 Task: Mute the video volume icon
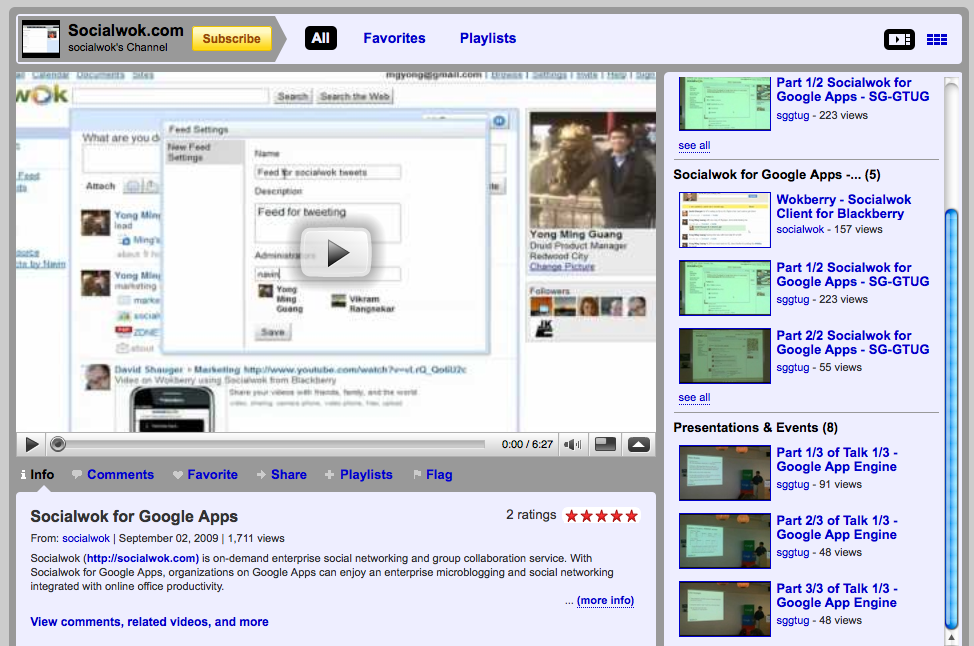pyautogui.click(x=572, y=444)
